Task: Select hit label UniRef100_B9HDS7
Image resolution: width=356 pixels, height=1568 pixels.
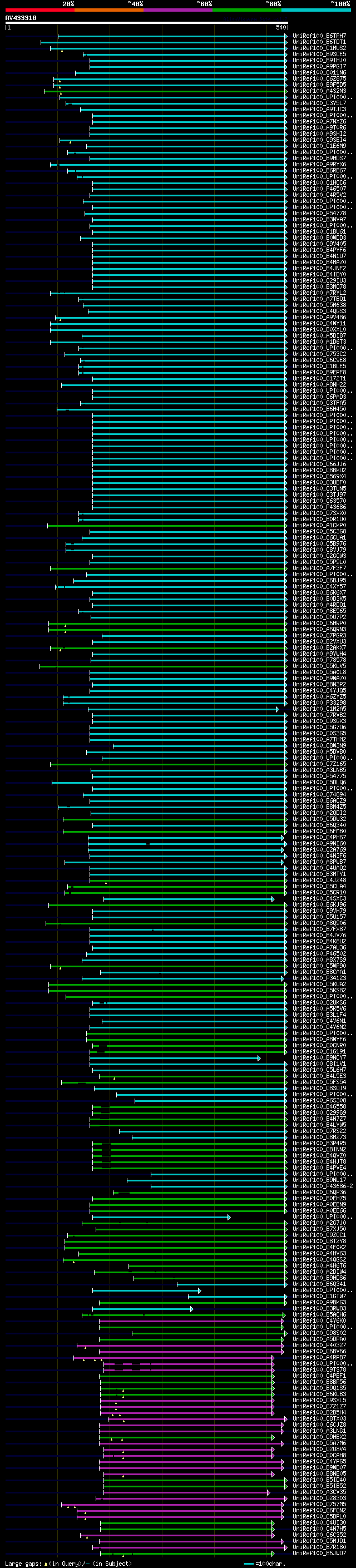Action: click(x=319, y=159)
